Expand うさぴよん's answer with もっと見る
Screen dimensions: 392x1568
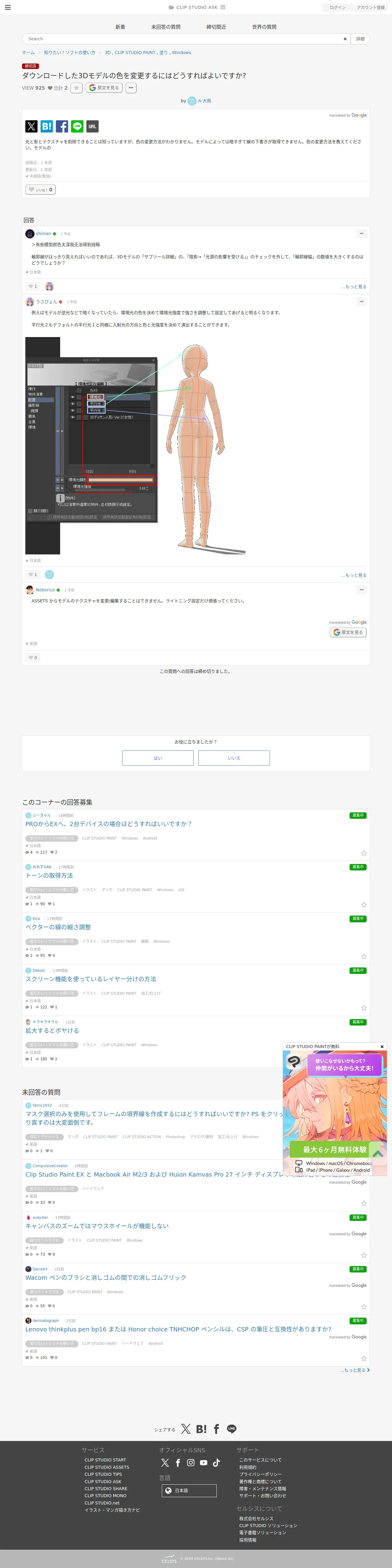coord(354,575)
